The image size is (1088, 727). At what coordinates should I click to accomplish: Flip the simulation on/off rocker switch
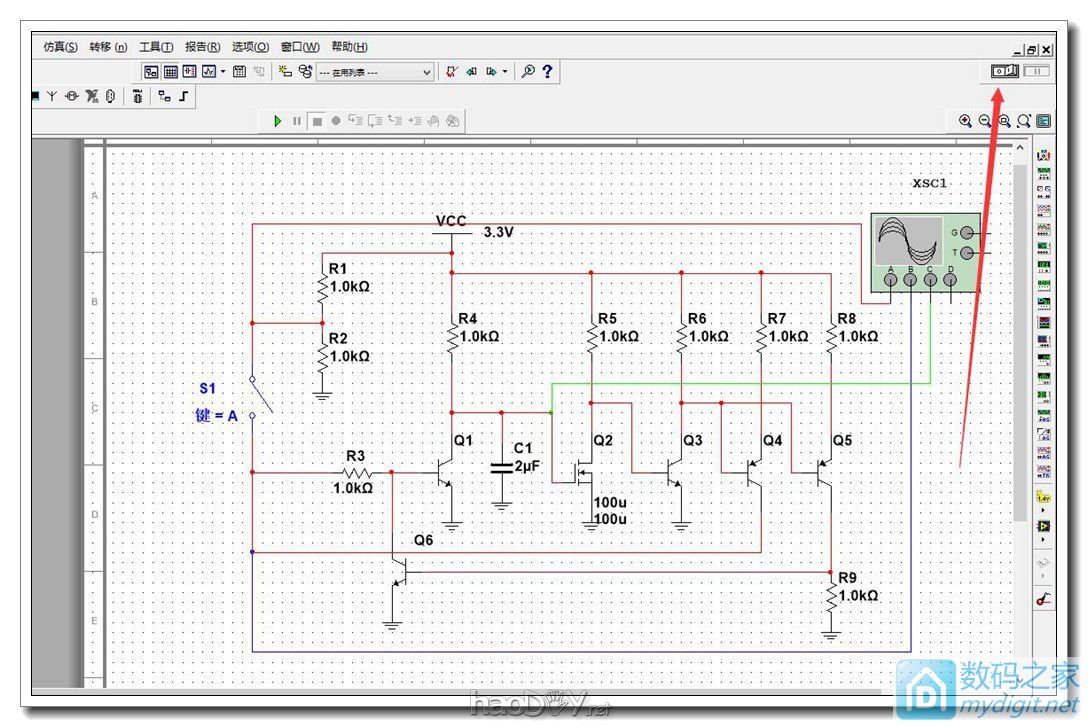[1003, 71]
